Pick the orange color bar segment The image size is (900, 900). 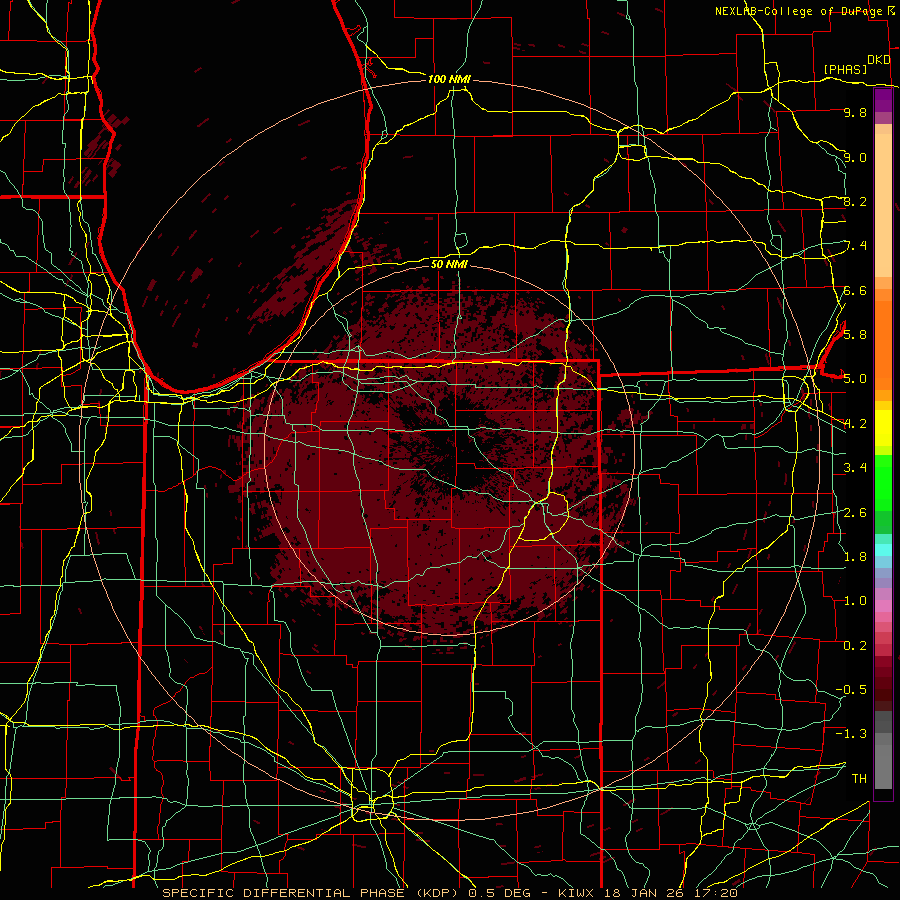pos(883,344)
